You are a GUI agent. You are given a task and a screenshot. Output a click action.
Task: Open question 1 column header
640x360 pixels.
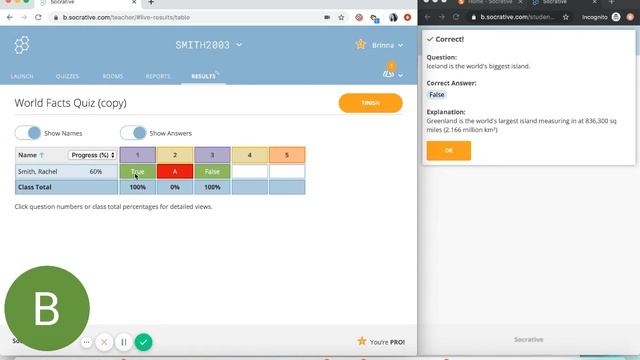coord(138,155)
